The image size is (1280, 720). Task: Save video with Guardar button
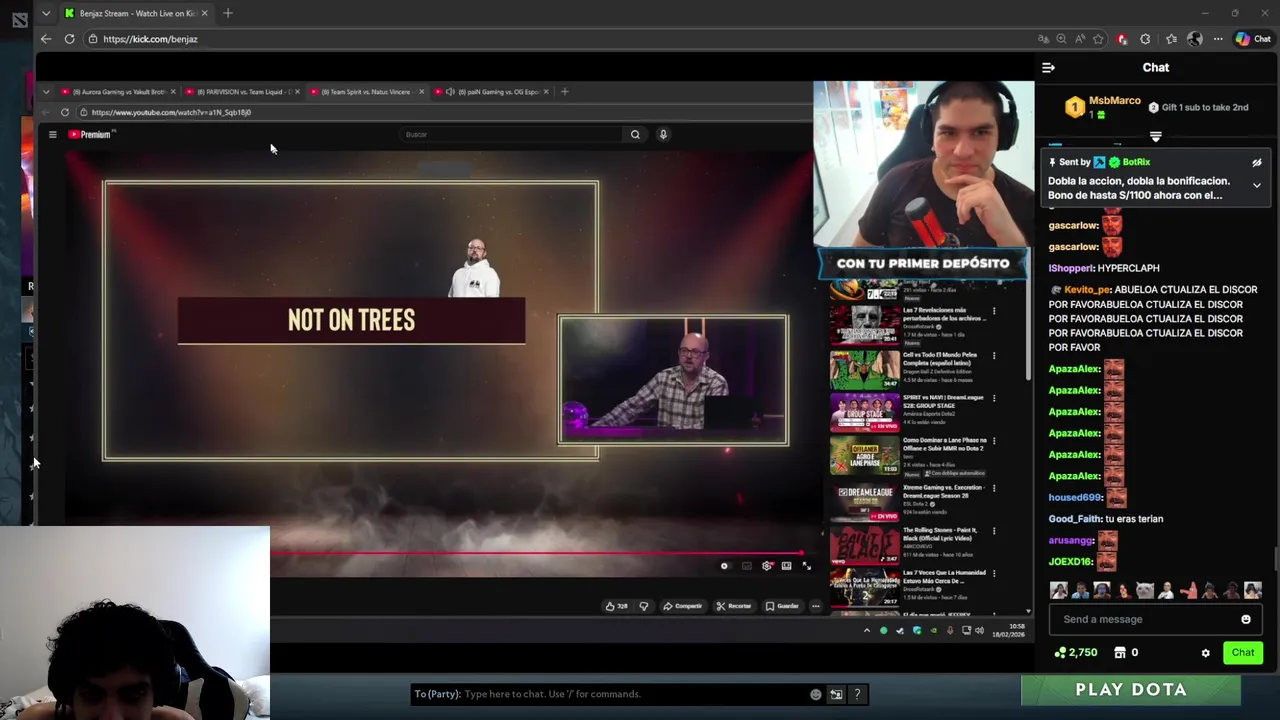(x=782, y=606)
